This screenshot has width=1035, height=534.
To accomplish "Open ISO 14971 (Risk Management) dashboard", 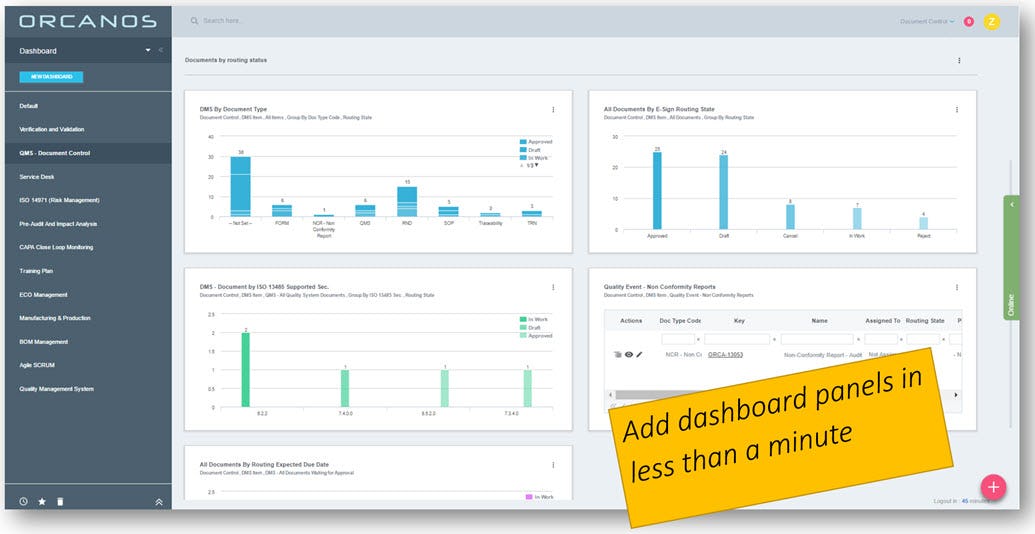I will [x=59, y=200].
